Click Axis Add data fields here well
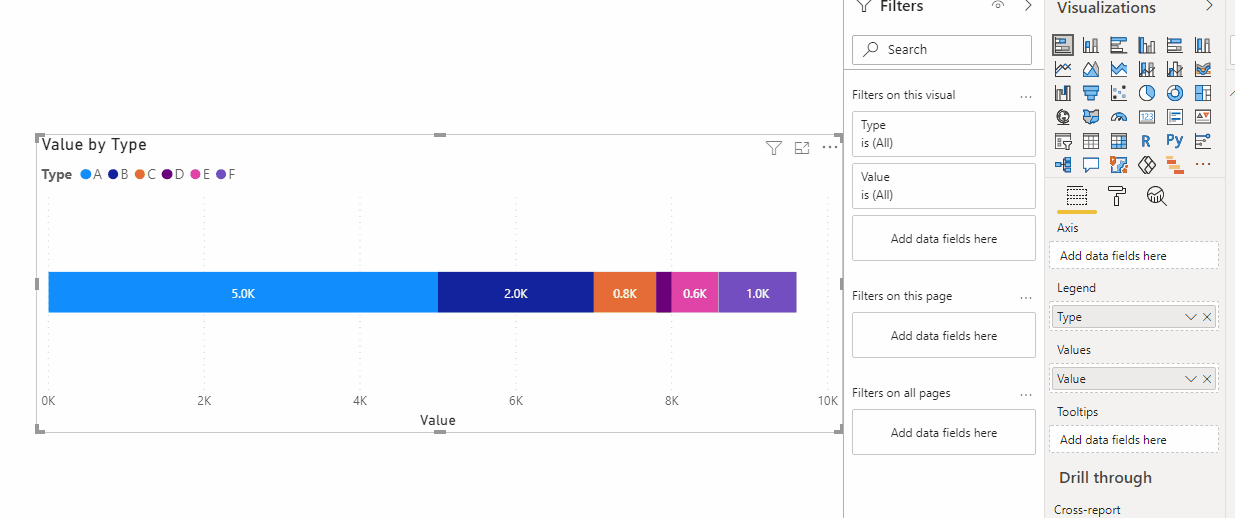The width and height of the screenshot is (1235, 518). (1134, 256)
